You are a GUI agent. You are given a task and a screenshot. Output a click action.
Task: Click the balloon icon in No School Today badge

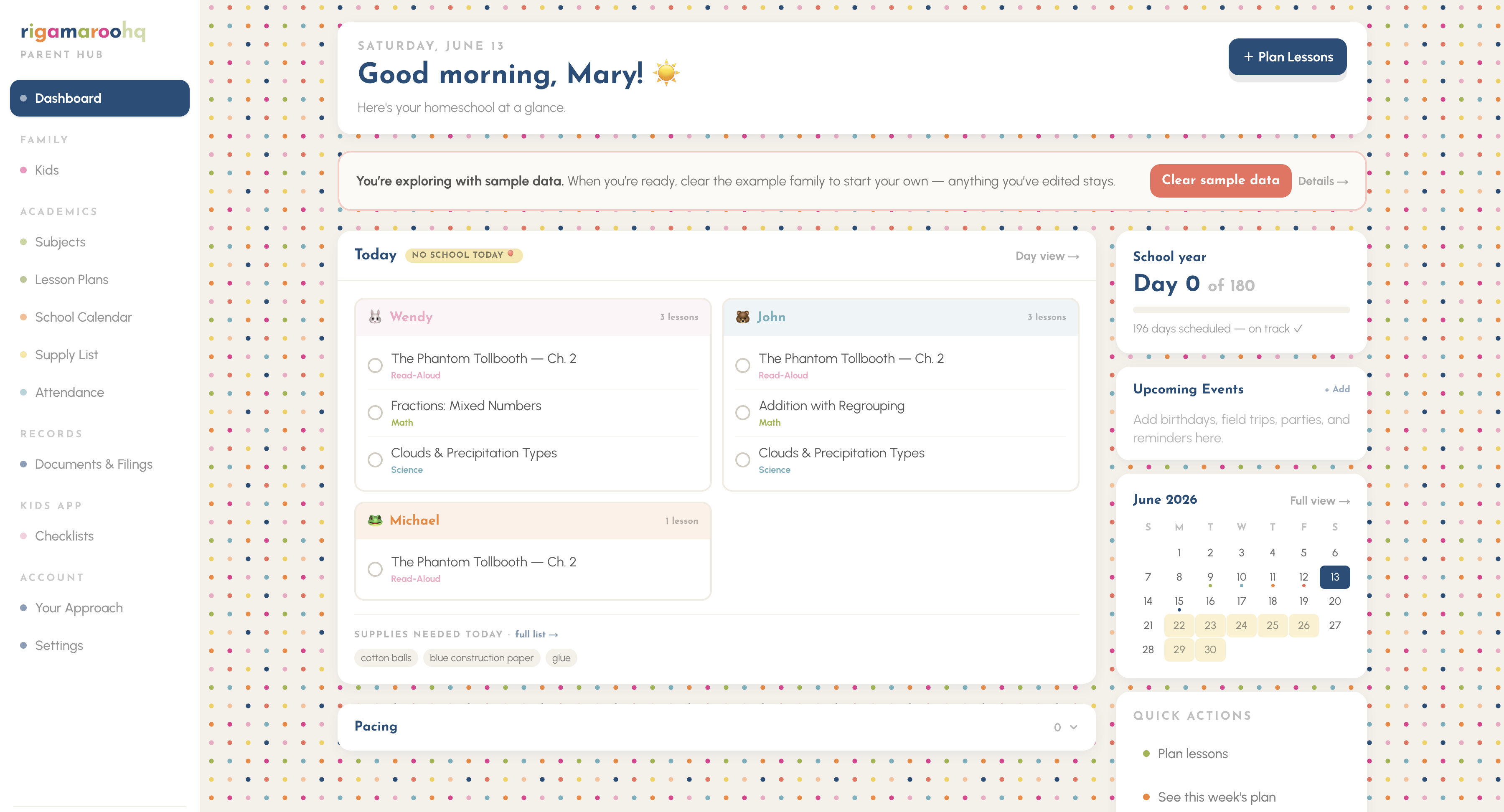511,254
